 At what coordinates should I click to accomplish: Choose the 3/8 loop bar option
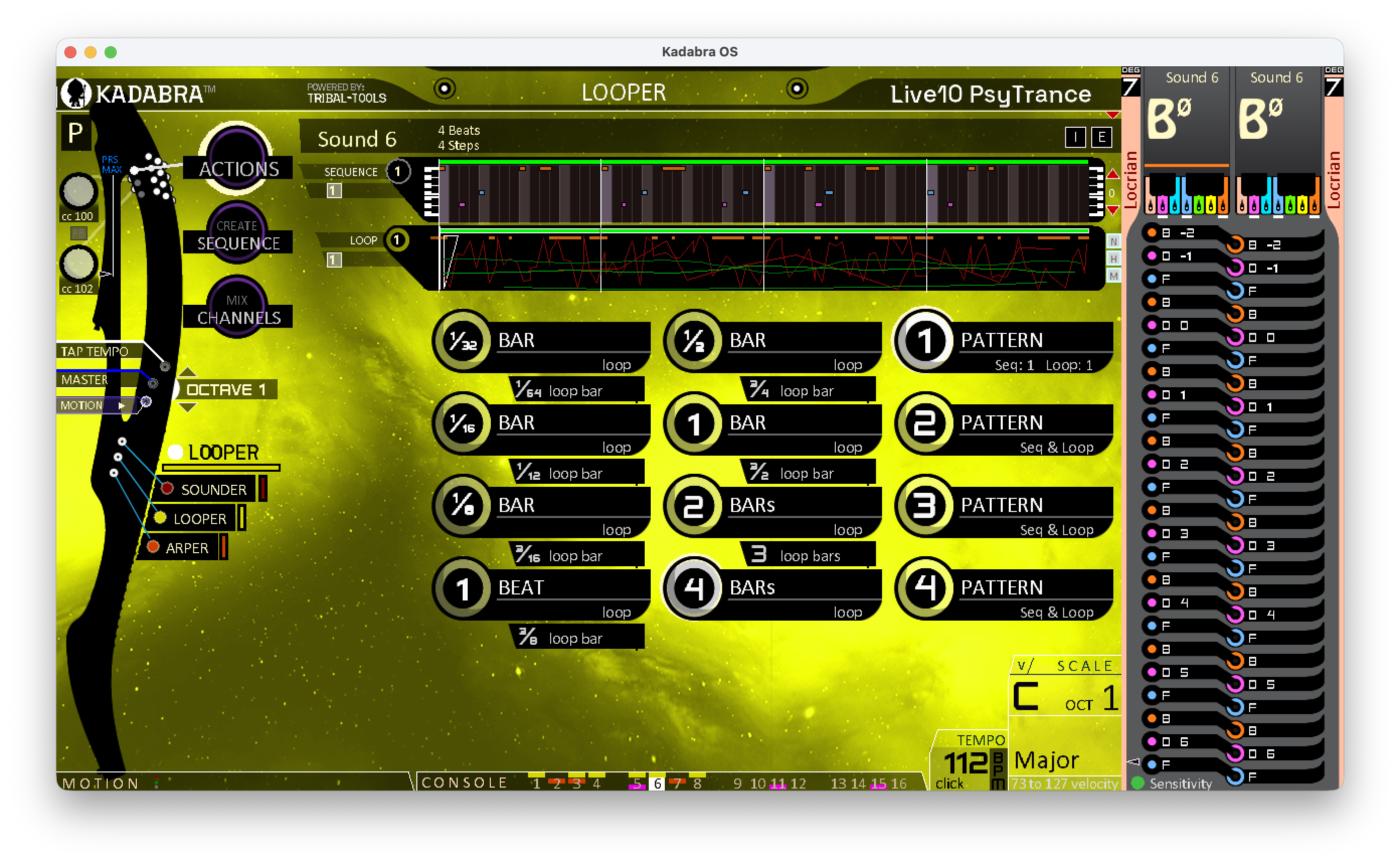click(x=578, y=637)
